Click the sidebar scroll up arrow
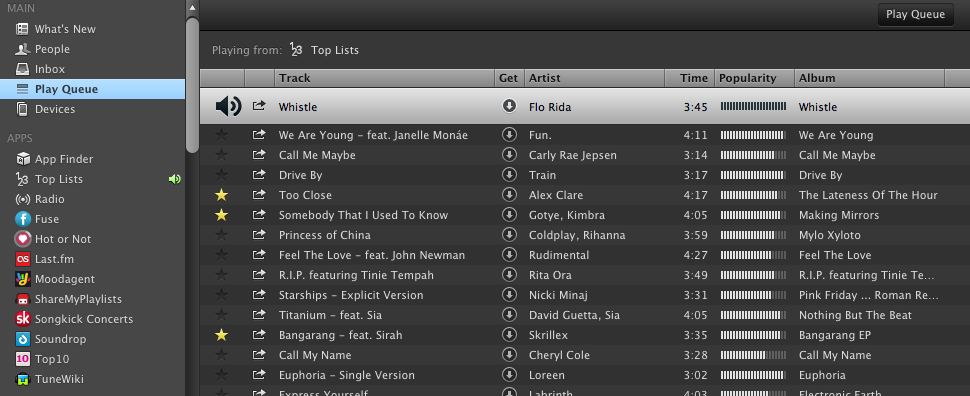The height and width of the screenshot is (396, 970). click(x=192, y=8)
